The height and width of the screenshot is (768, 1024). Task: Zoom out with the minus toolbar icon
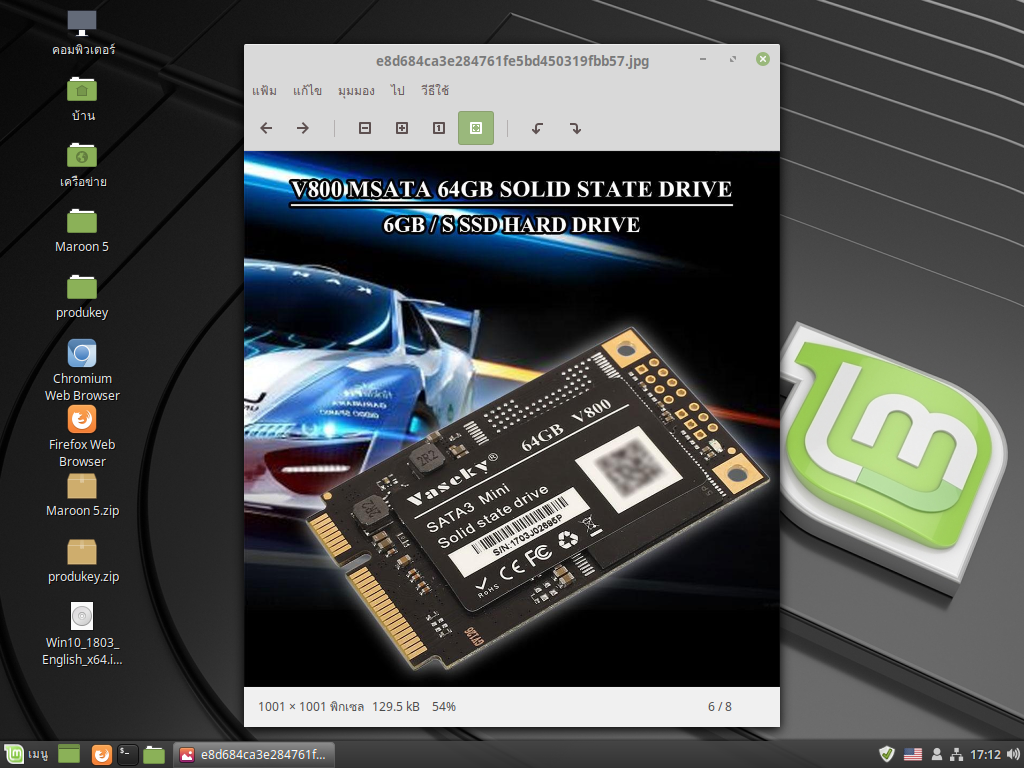tap(365, 128)
